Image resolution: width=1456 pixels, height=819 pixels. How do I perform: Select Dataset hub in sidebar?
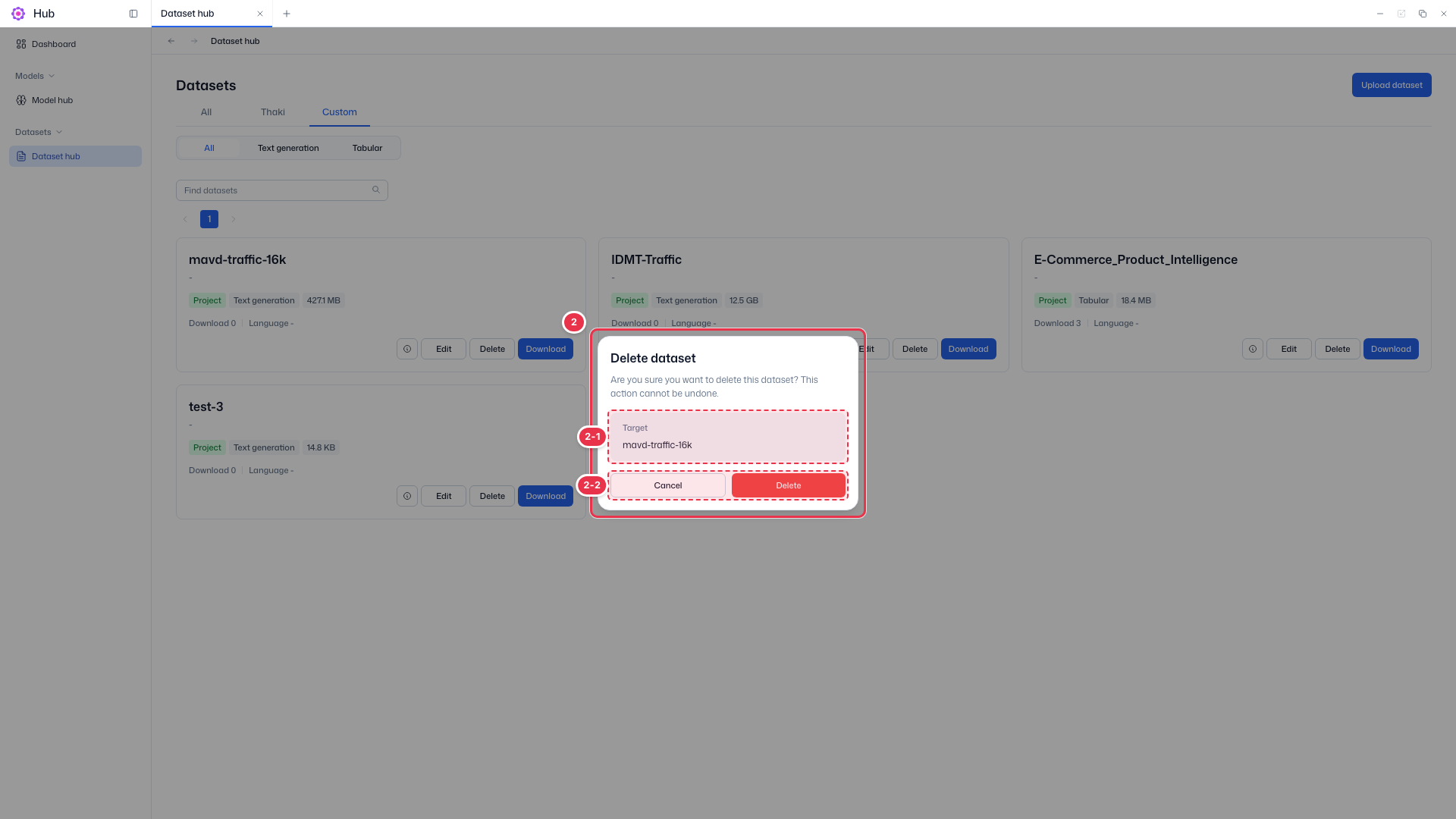(x=75, y=156)
